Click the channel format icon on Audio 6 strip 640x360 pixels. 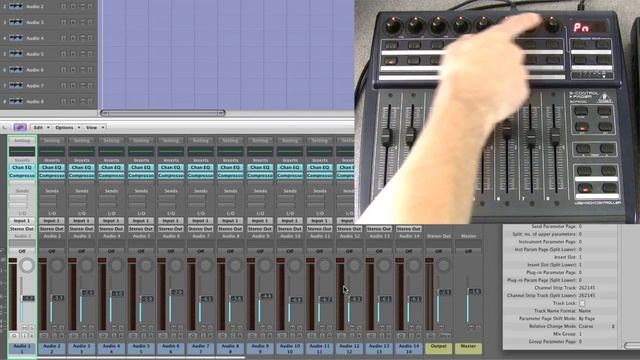[163, 336]
